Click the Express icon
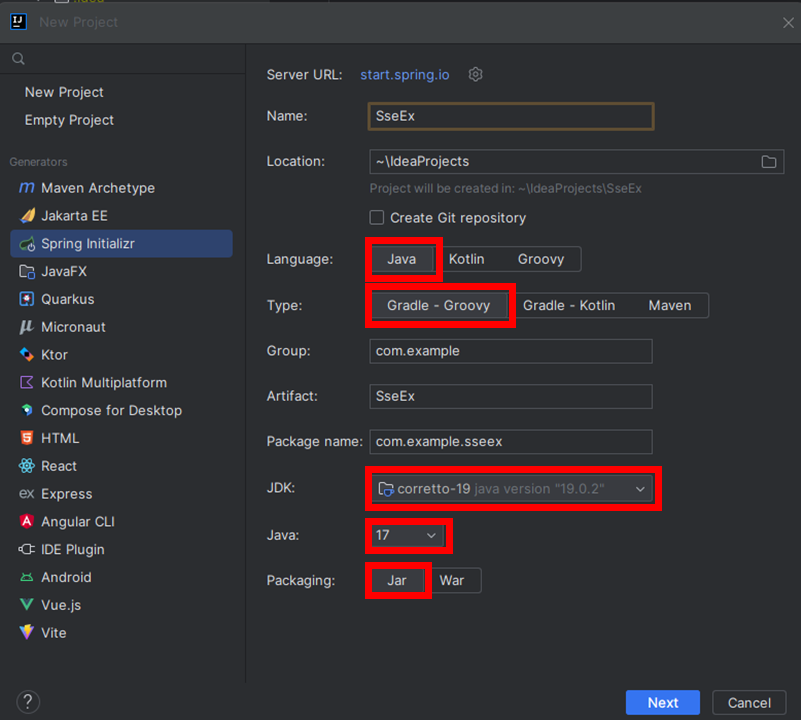801x720 pixels. point(27,494)
